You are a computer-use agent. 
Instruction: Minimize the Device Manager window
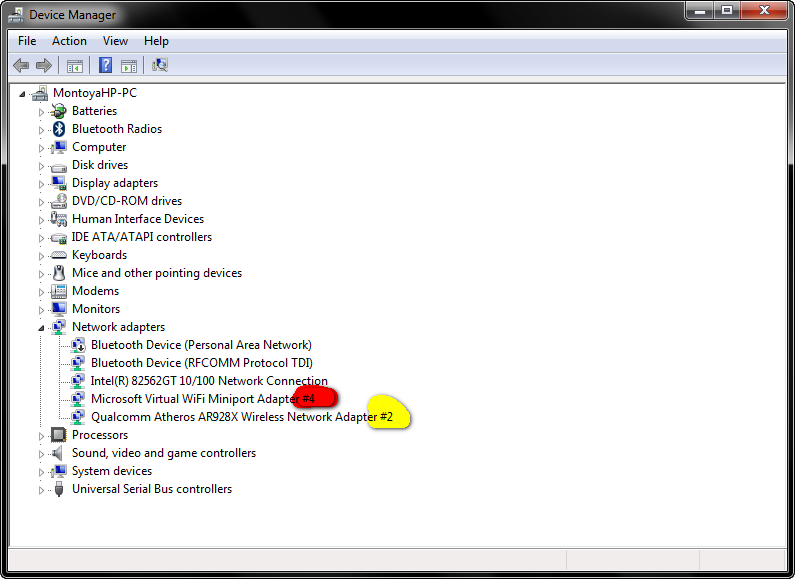click(700, 10)
